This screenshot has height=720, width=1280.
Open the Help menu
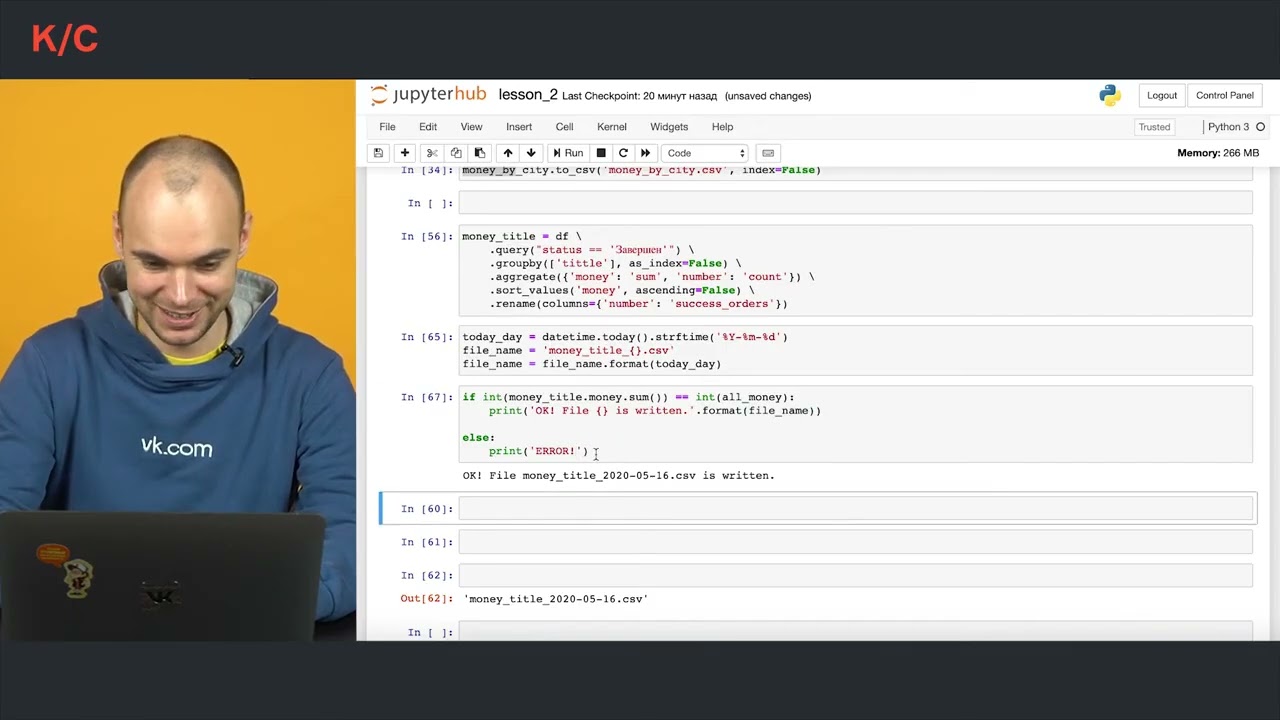[722, 127]
